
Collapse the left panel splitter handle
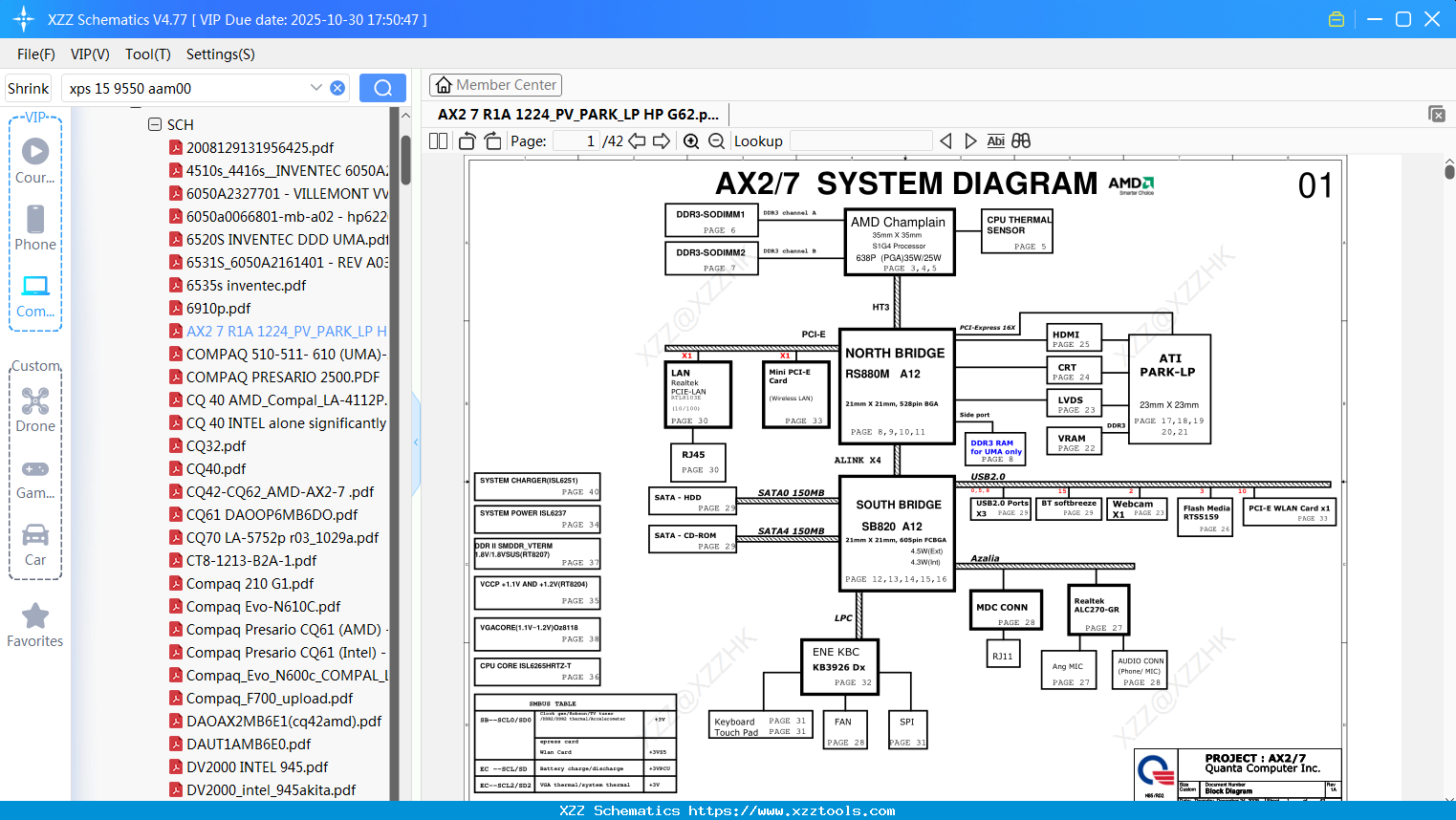pyautogui.click(x=416, y=442)
